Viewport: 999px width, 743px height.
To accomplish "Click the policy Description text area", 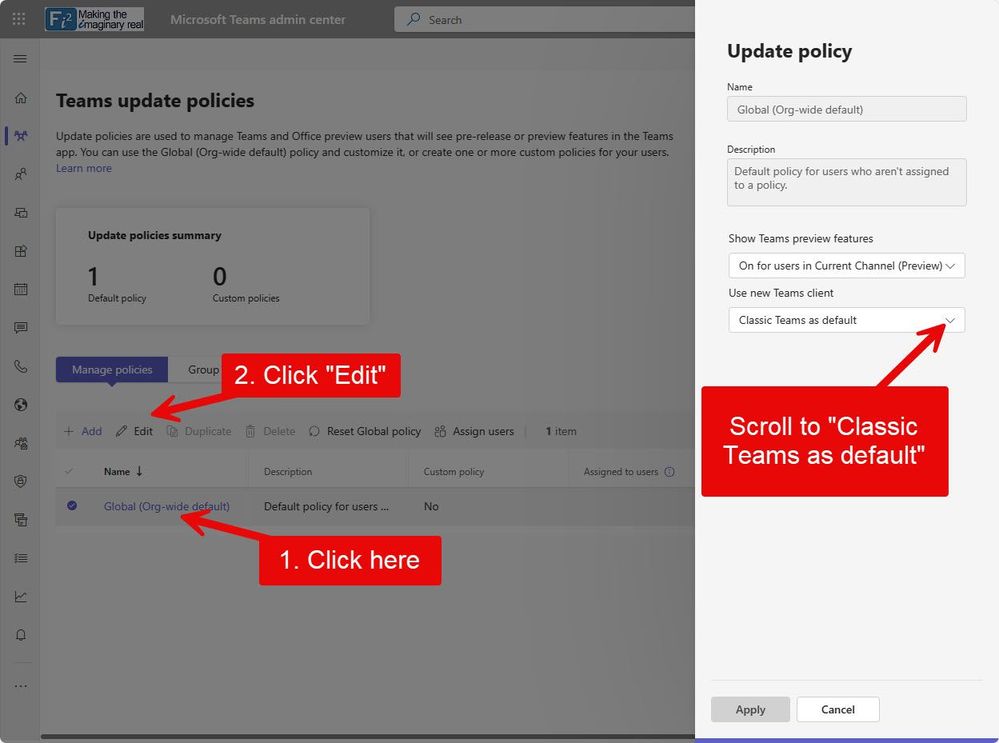I will click(846, 182).
